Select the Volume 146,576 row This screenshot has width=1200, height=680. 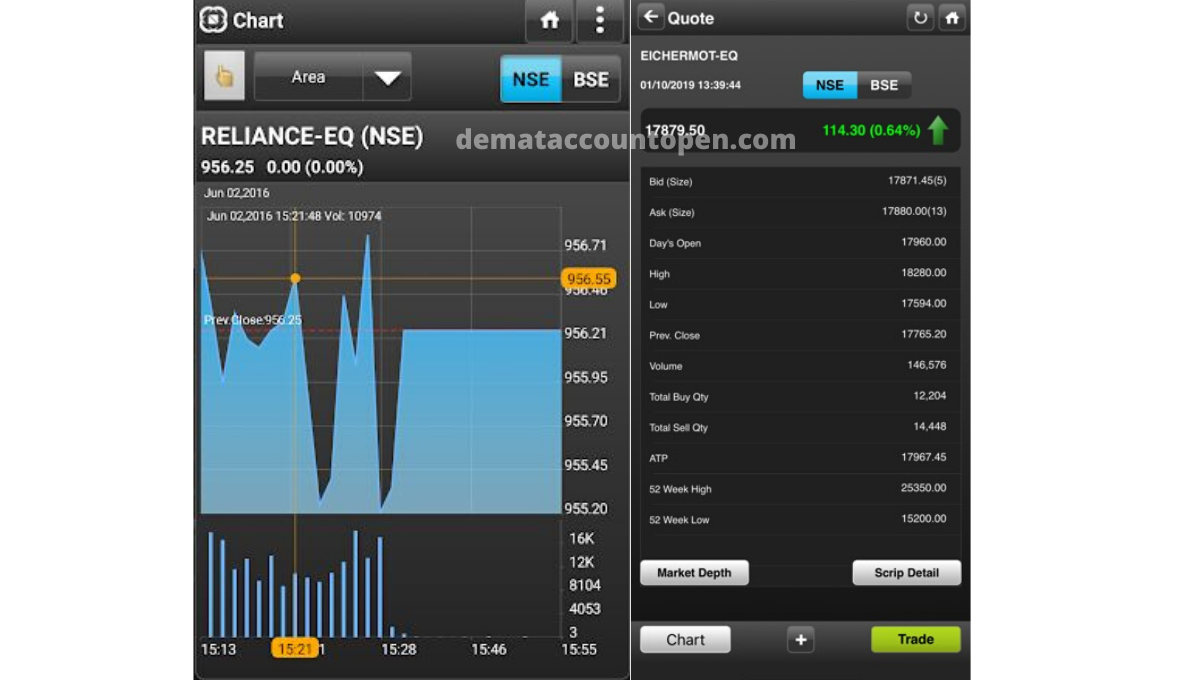(800, 366)
